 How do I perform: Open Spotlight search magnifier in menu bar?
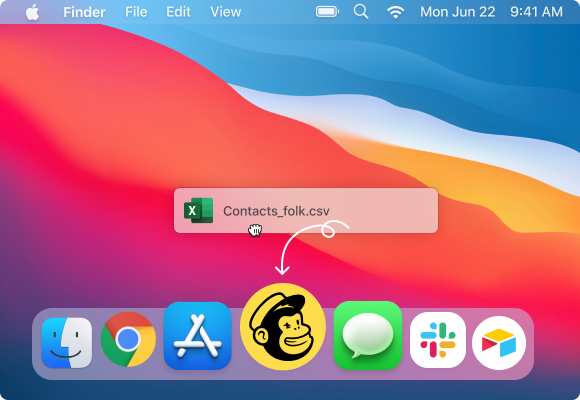pos(361,12)
